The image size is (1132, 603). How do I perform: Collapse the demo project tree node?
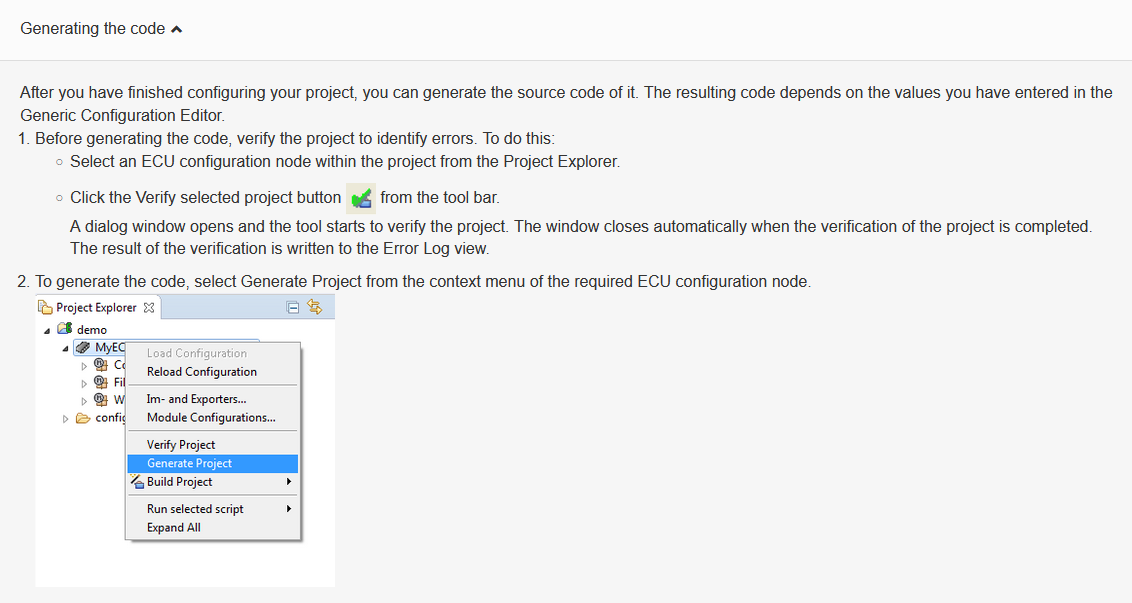[x=47, y=330]
